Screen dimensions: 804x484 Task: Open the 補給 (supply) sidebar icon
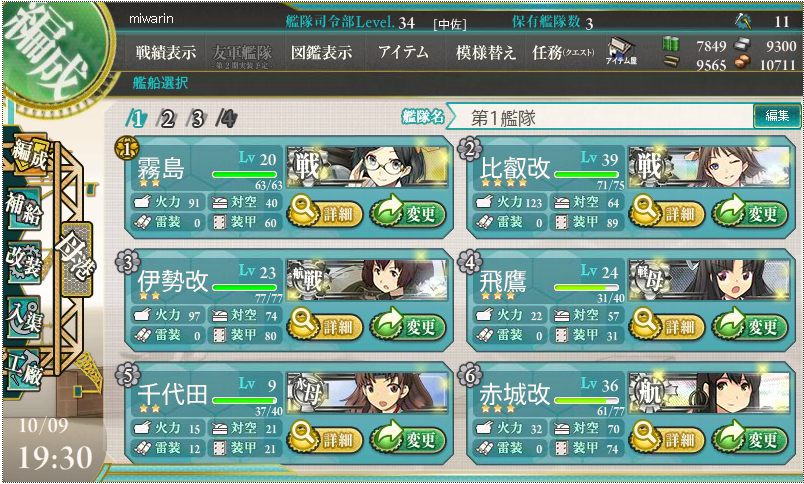23,209
